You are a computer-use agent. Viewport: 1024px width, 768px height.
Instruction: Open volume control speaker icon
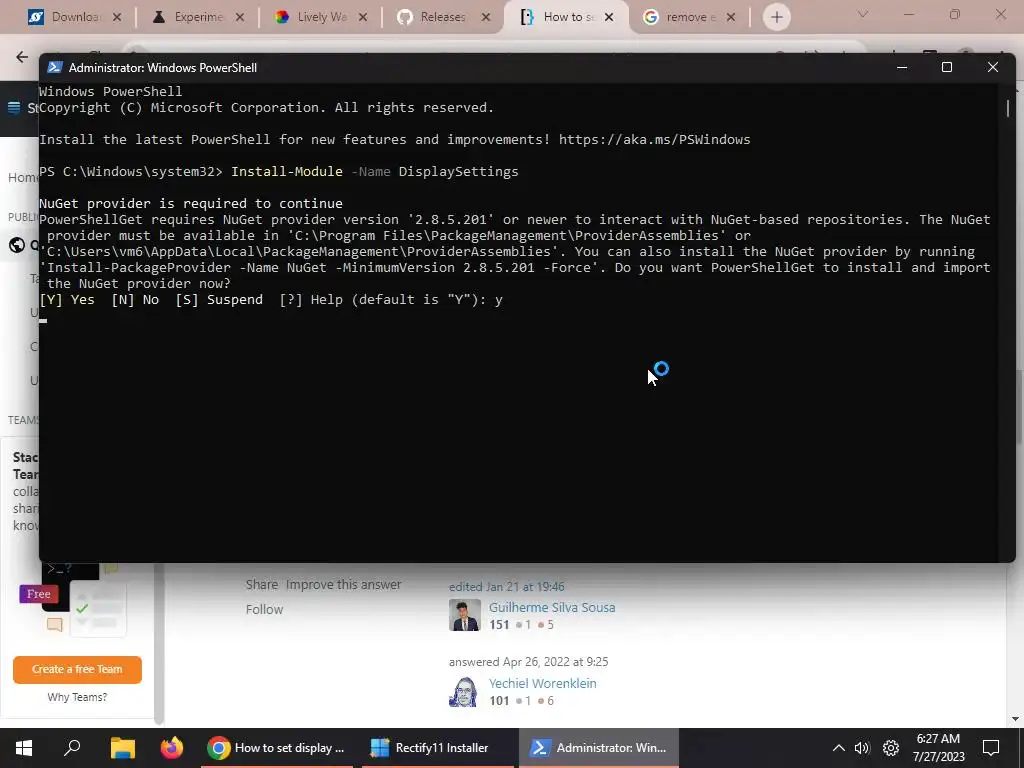(862, 748)
